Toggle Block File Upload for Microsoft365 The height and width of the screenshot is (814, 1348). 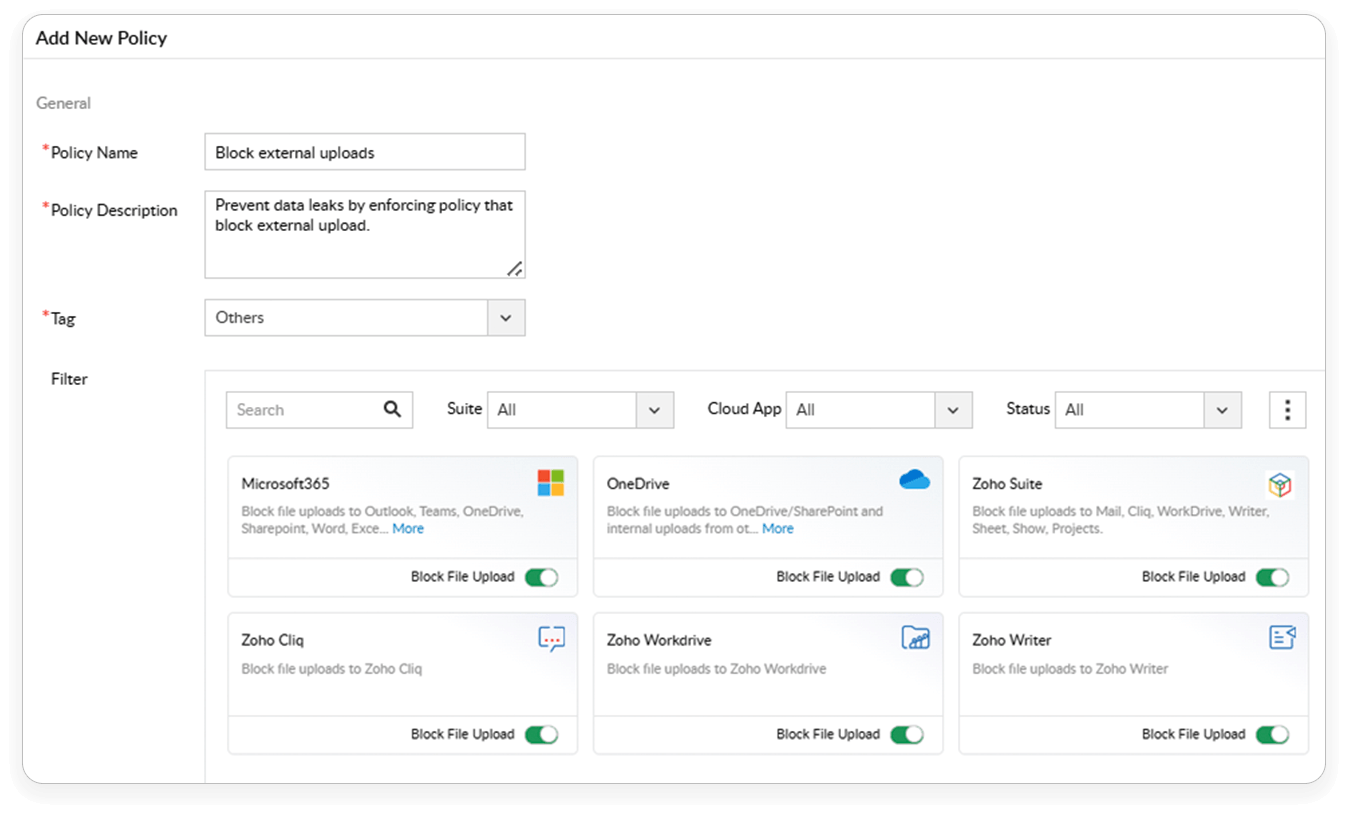click(542, 577)
